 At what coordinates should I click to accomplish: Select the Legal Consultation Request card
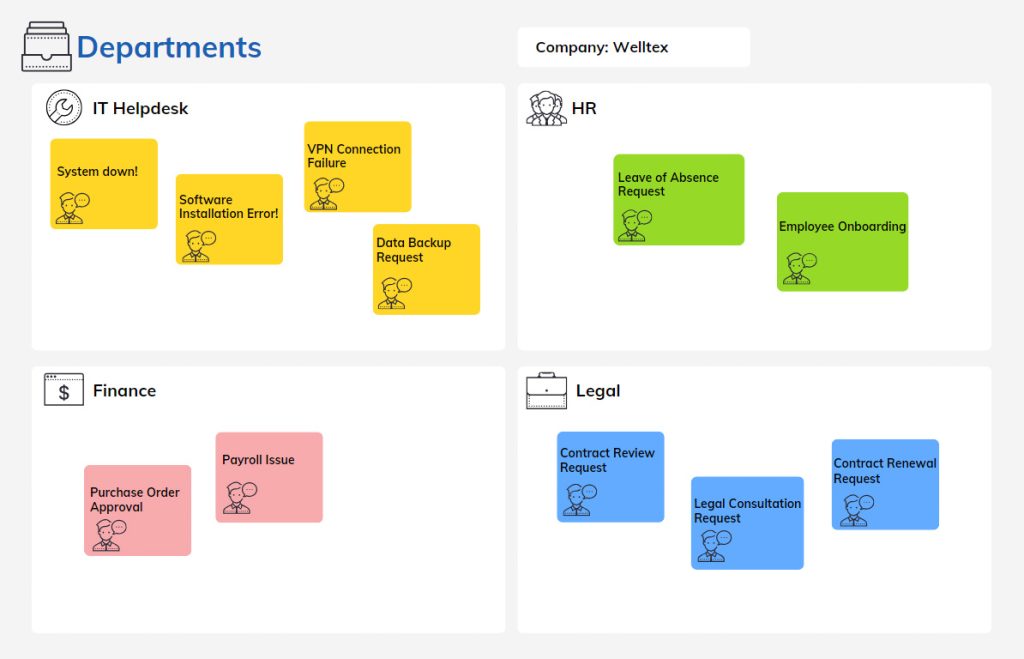click(x=748, y=523)
